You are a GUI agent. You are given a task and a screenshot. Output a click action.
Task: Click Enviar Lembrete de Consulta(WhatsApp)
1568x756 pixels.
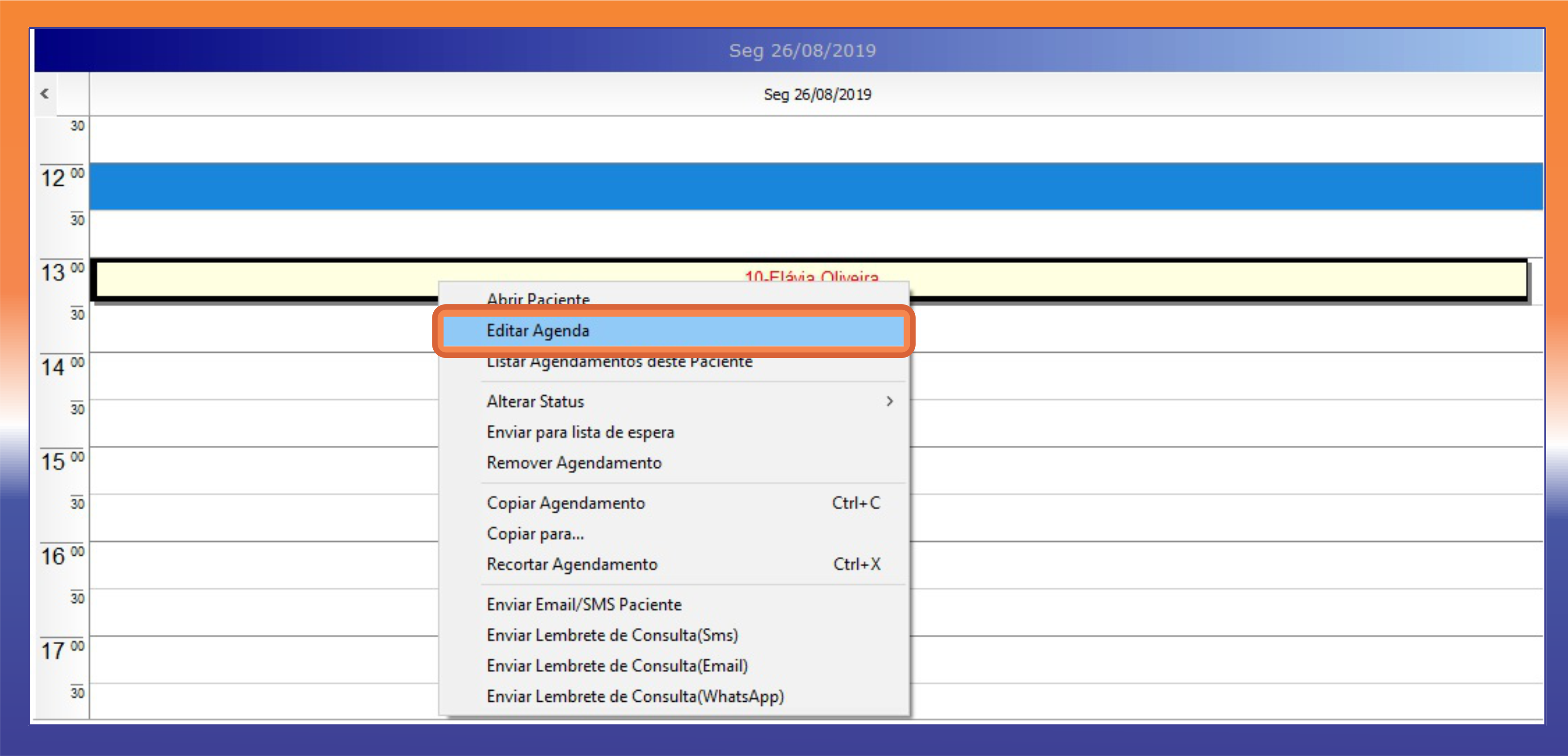[x=635, y=696]
